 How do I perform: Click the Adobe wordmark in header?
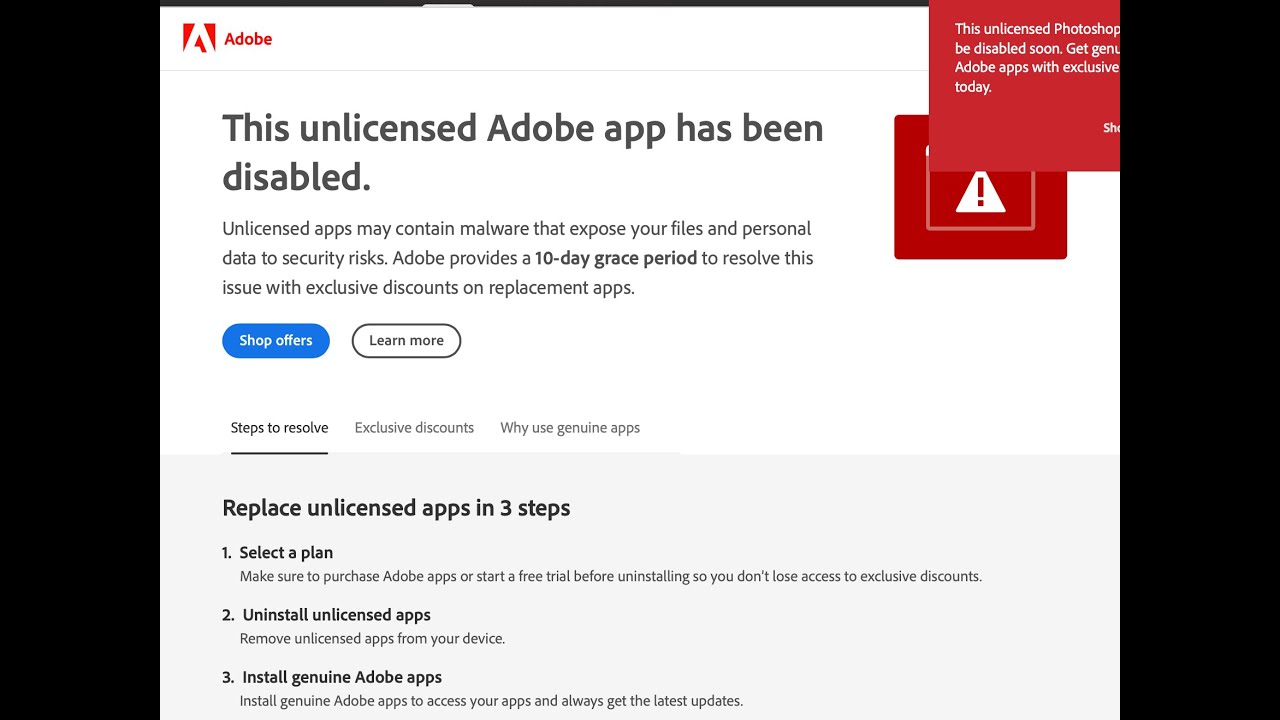tap(248, 39)
